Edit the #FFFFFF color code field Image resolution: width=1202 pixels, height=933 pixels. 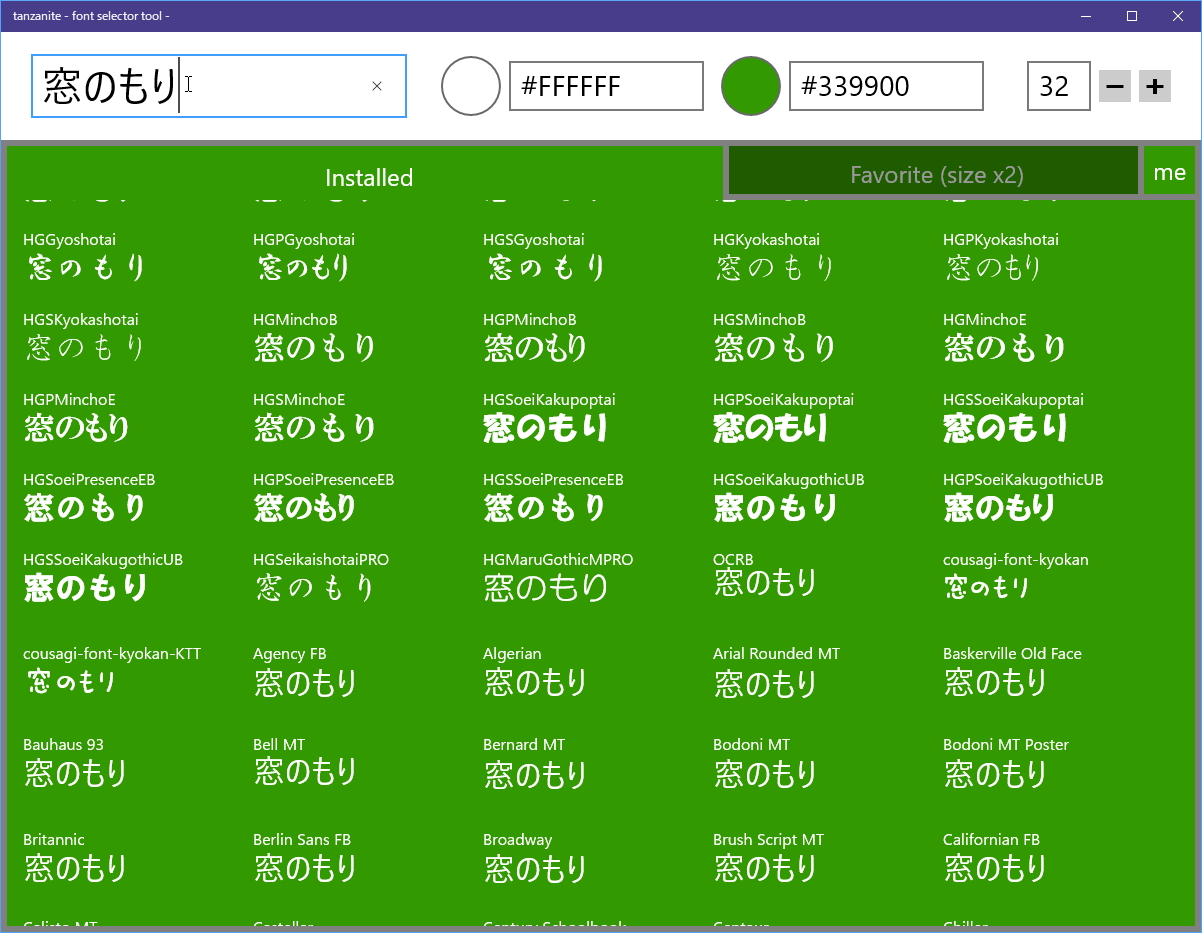[x=606, y=86]
